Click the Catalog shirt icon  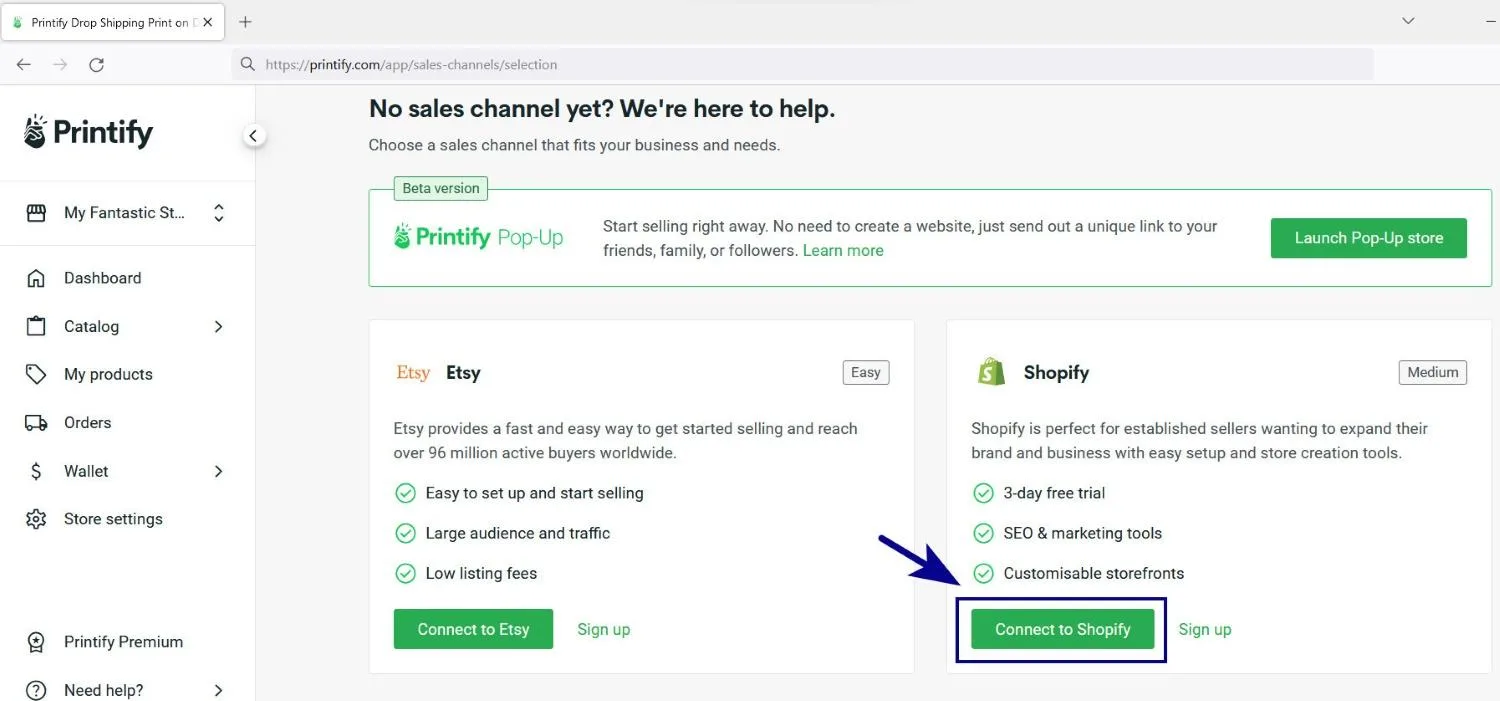tap(36, 326)
